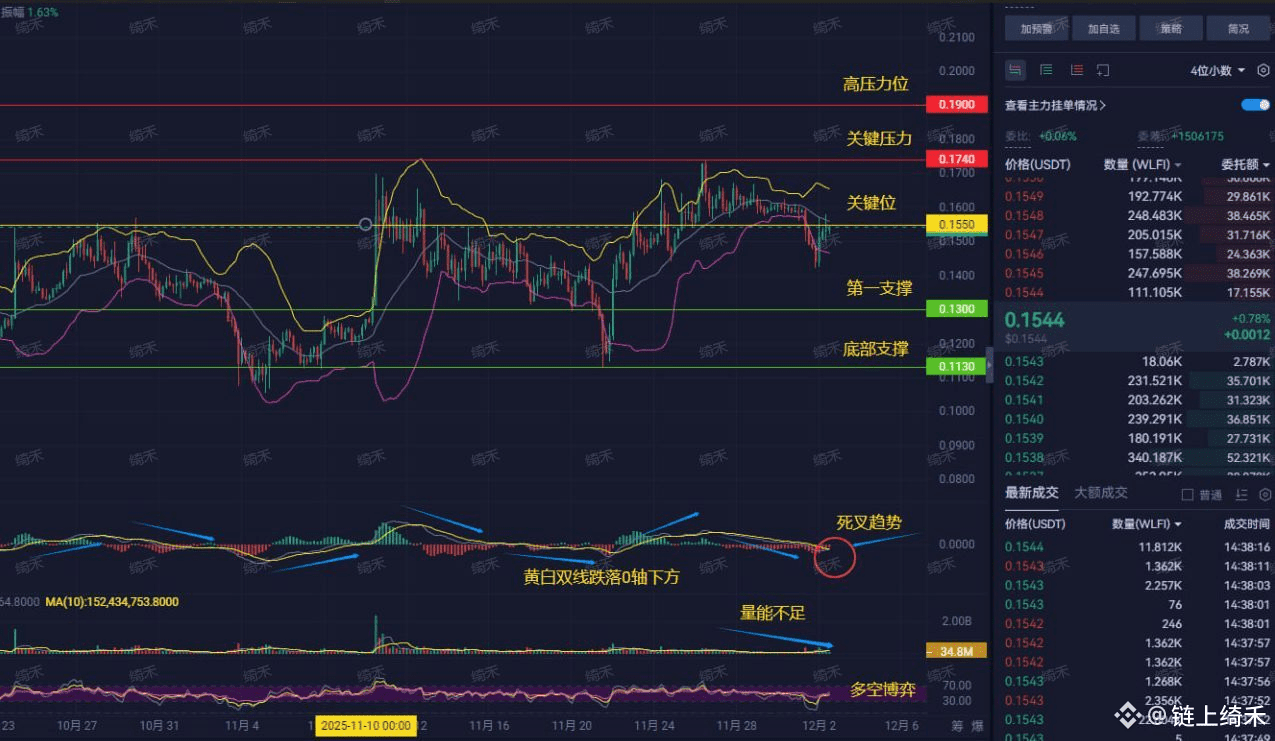Click the pop-out order book window icon
The height and width of the screenshot is (741, 1275).
click(1103, 70)
